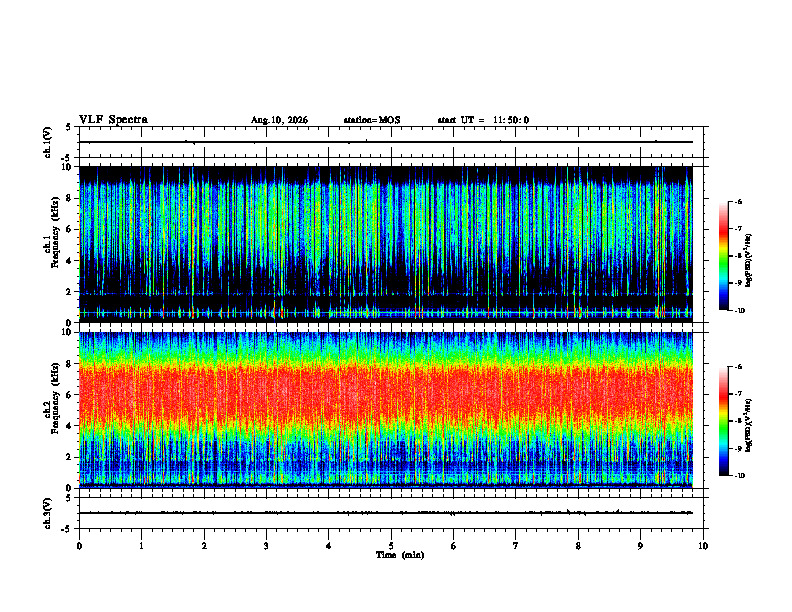
Task: Click the "-5" tick label on the ch.3(V) axis
Action: point(68,529)
